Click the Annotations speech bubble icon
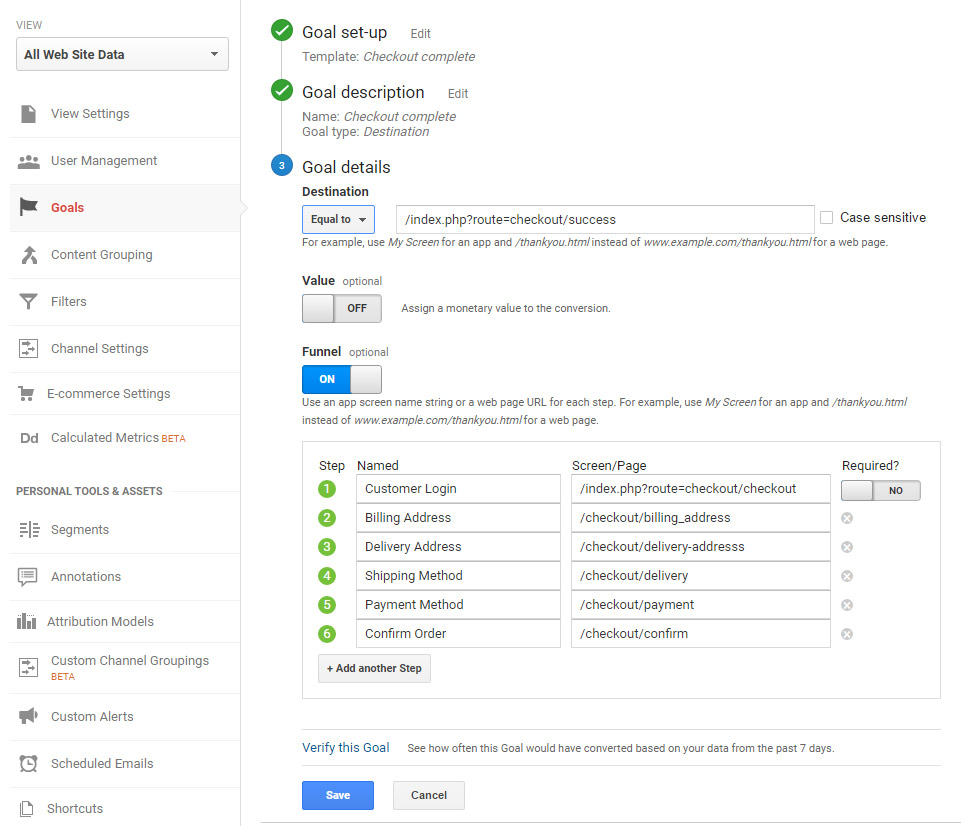This screenshot has height=826, width=961. 28,577
